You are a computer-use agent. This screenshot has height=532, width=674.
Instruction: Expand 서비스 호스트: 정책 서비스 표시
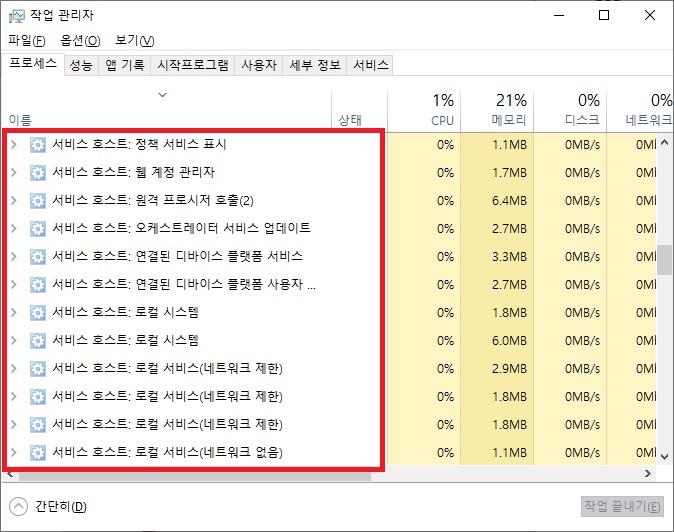(14, 145)
